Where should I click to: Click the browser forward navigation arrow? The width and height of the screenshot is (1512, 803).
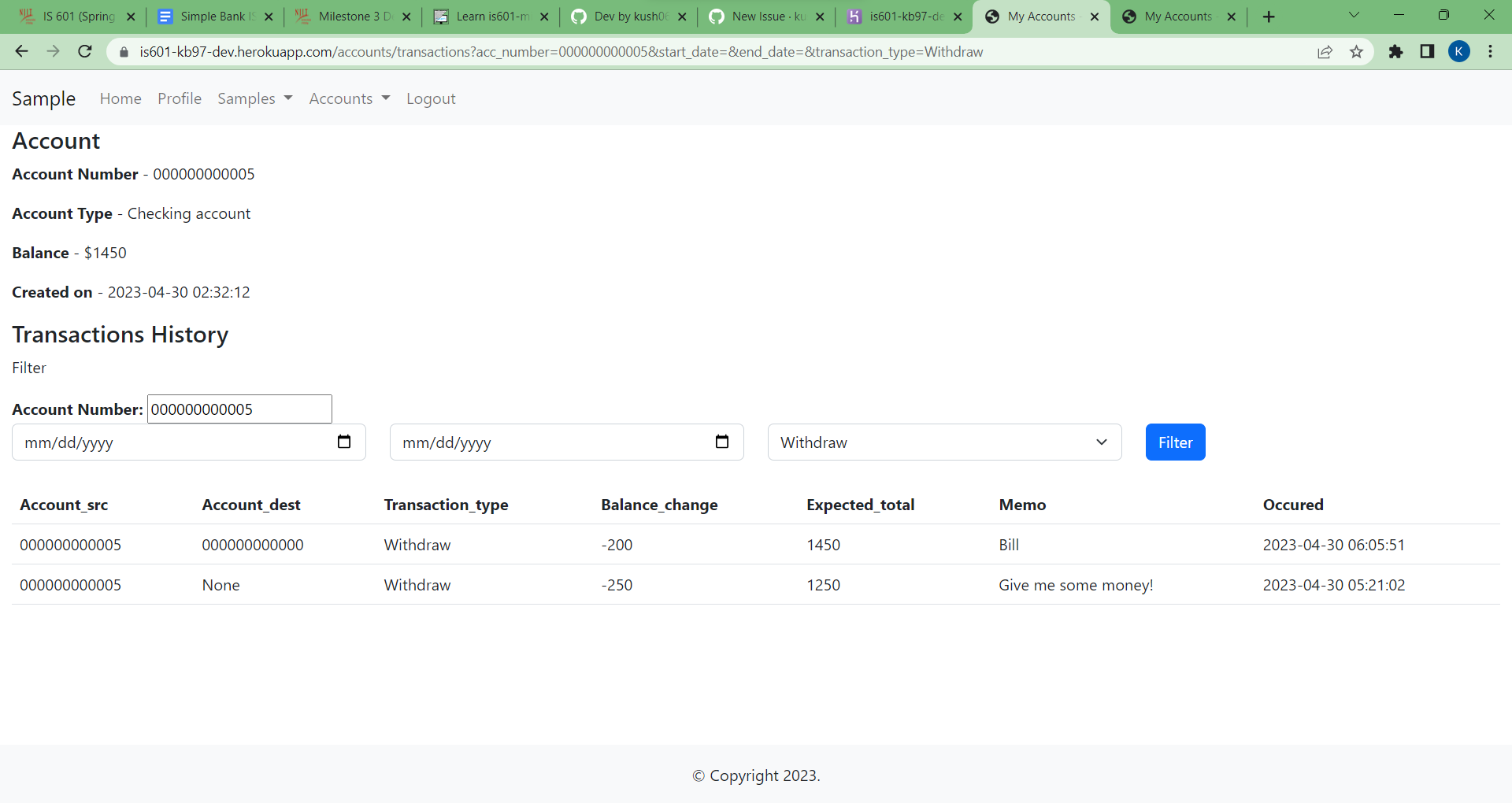pos(53,51)
